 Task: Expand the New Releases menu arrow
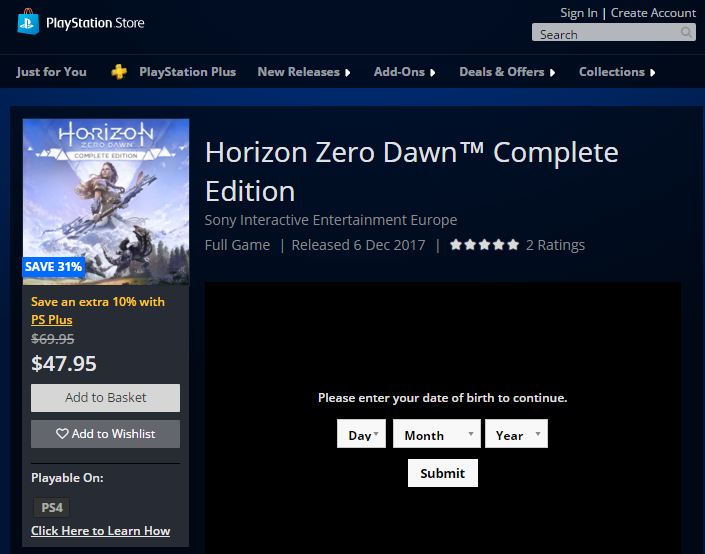click(347, 73)
